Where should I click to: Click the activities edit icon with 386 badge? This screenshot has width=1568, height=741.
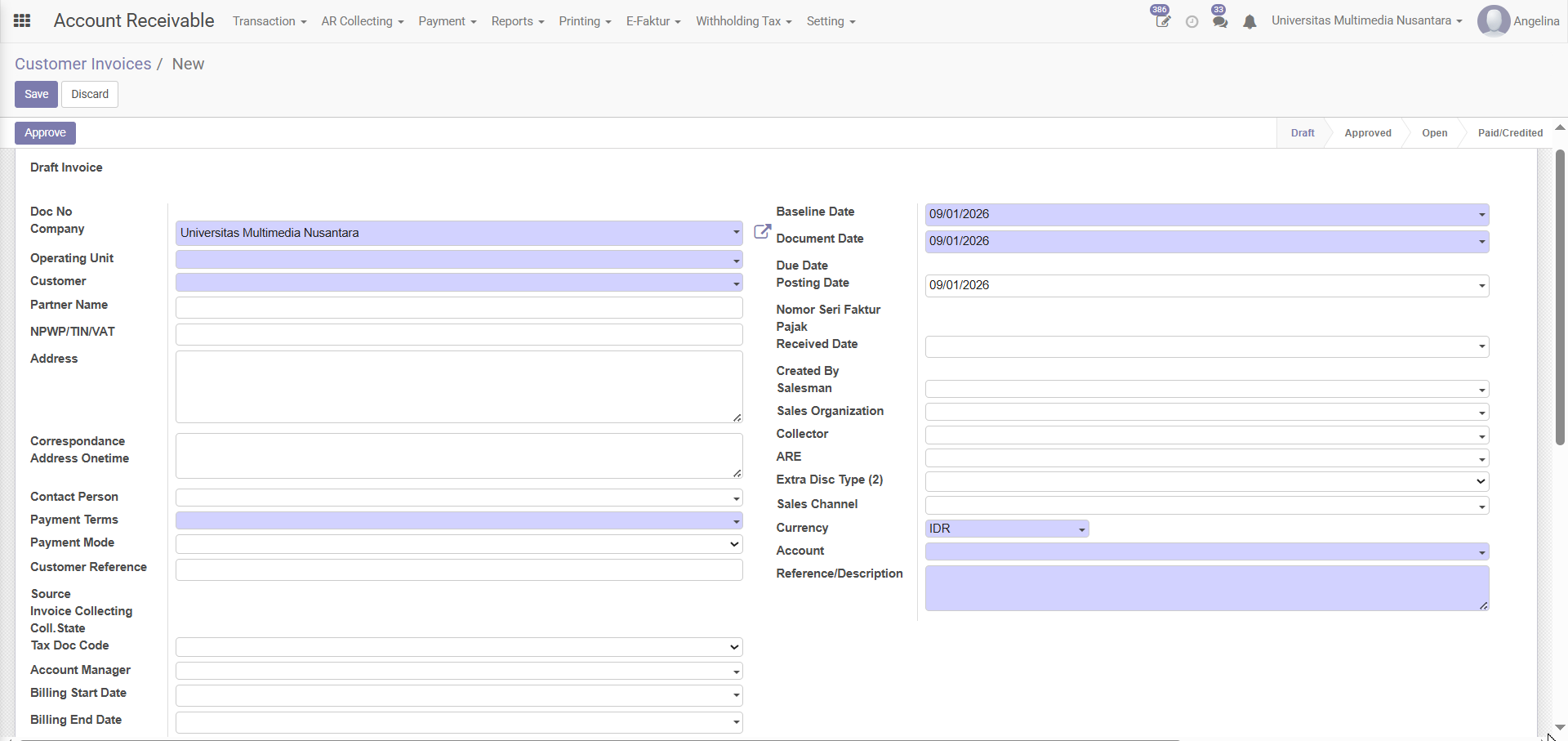[1162, 21]
